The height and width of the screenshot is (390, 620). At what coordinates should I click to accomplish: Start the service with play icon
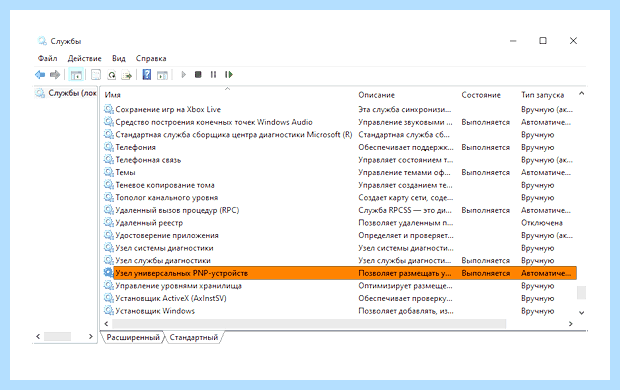[x=183, y=74]
